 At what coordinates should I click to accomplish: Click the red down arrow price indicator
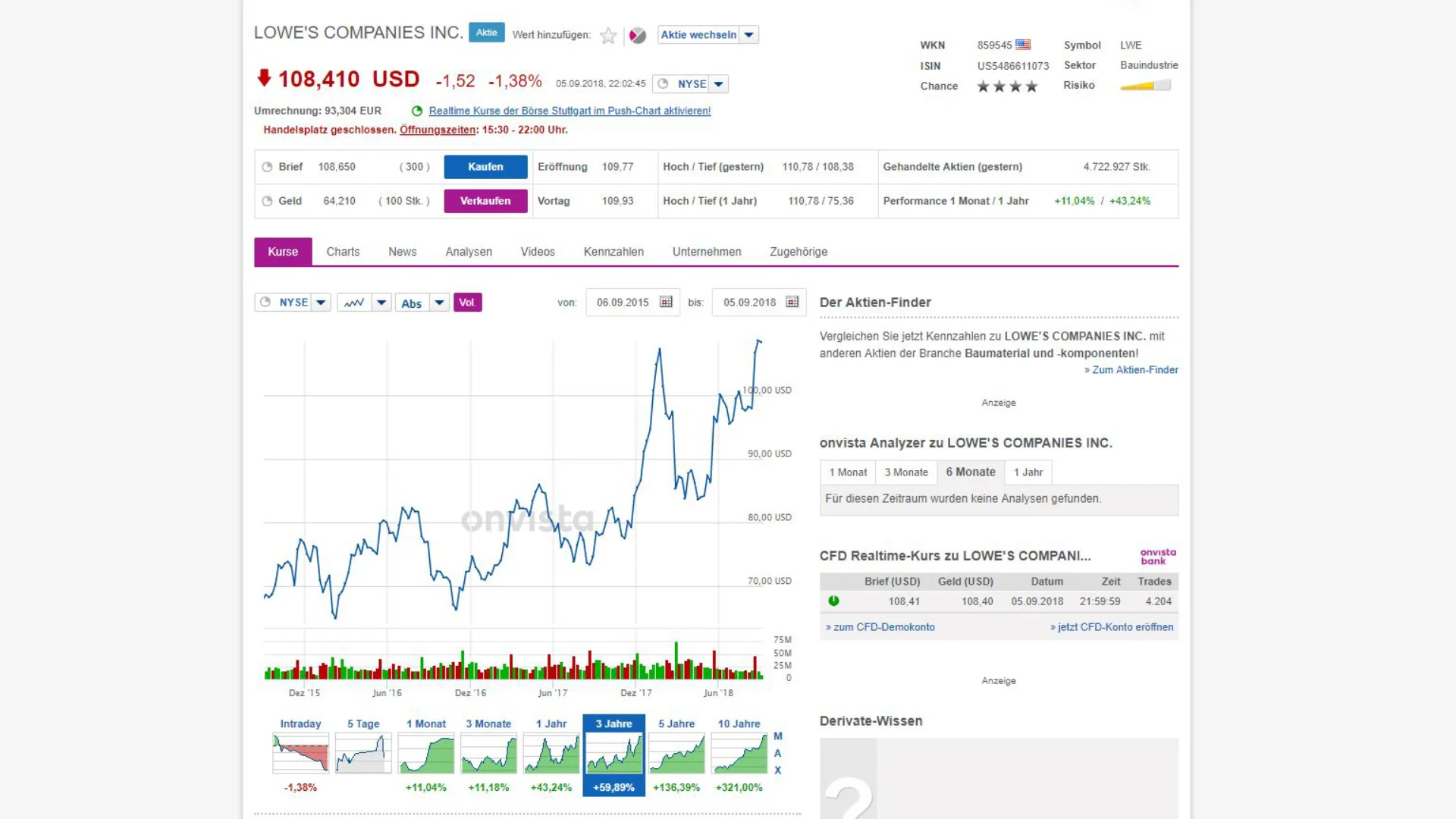(264, 77)
